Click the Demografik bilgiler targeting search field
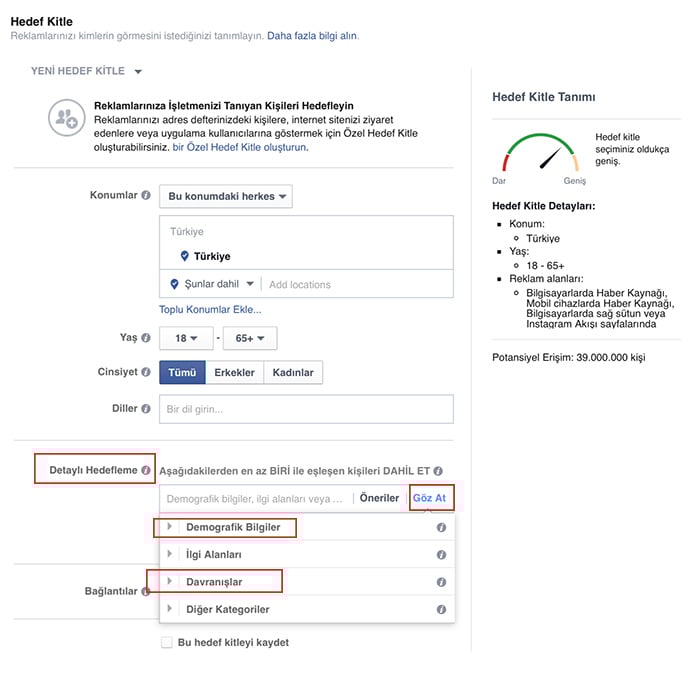This screenshot has height=679, width=700. click(255, 499)
